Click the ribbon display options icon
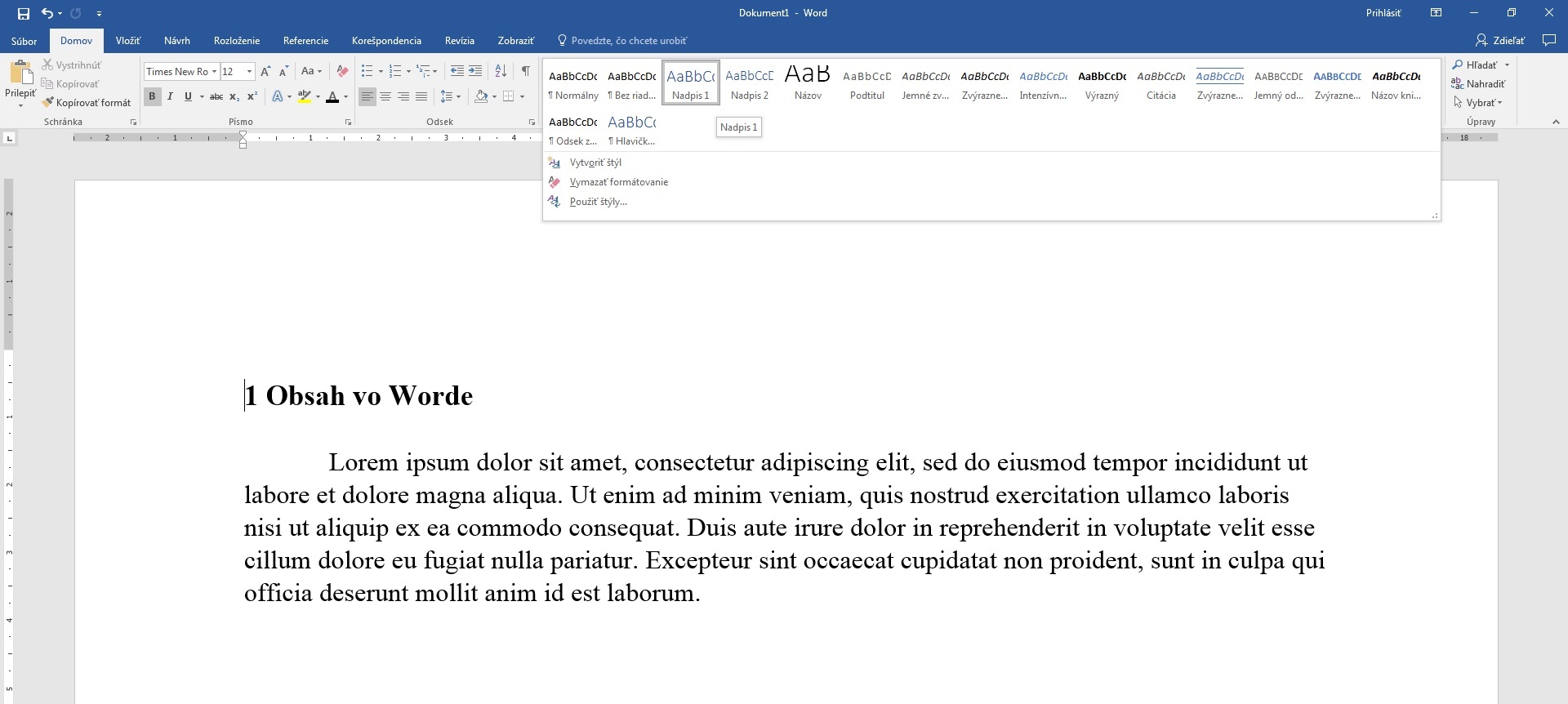 [x=1436, y=13]
